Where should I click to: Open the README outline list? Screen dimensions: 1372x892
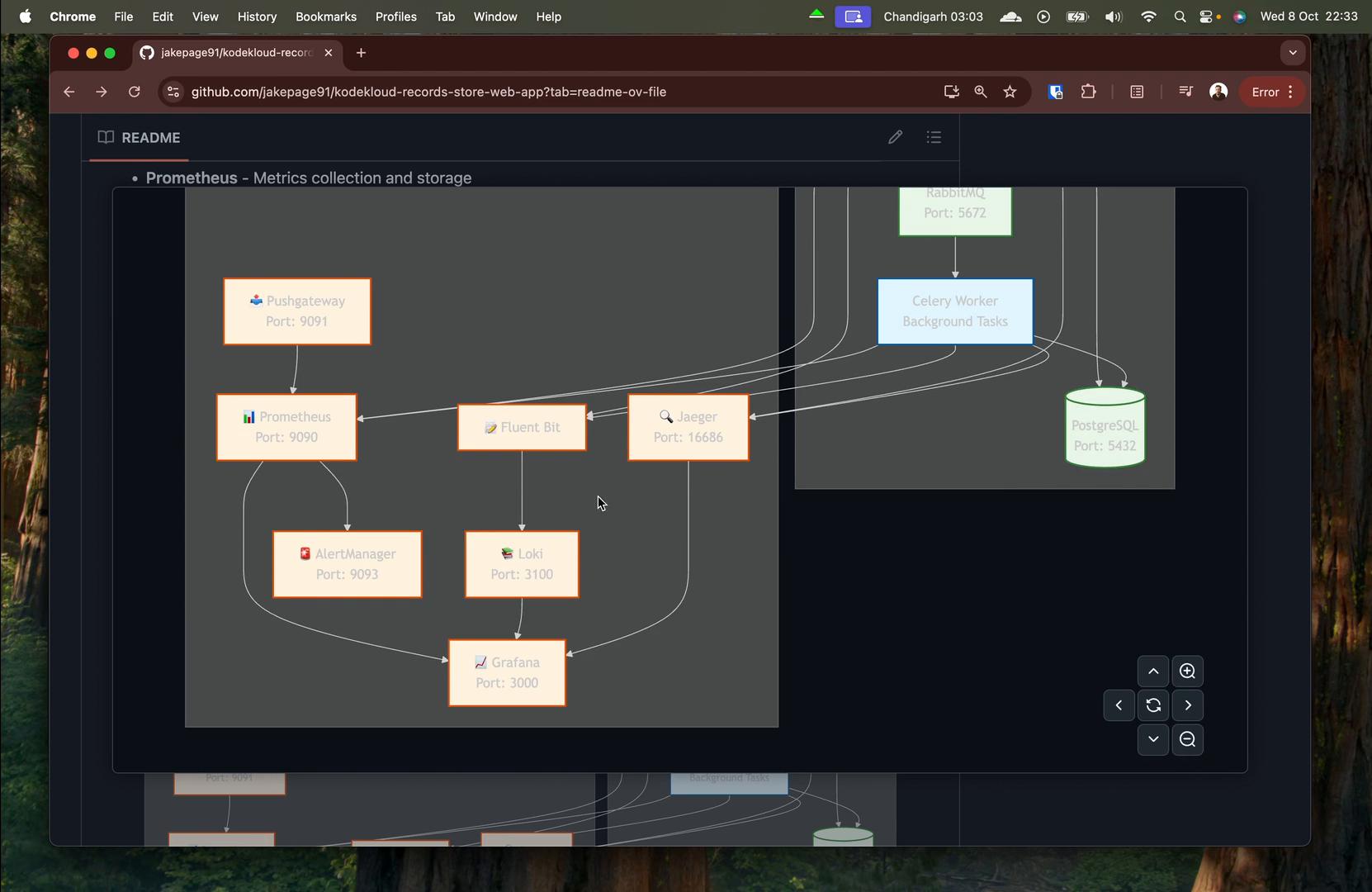point(934,137)
